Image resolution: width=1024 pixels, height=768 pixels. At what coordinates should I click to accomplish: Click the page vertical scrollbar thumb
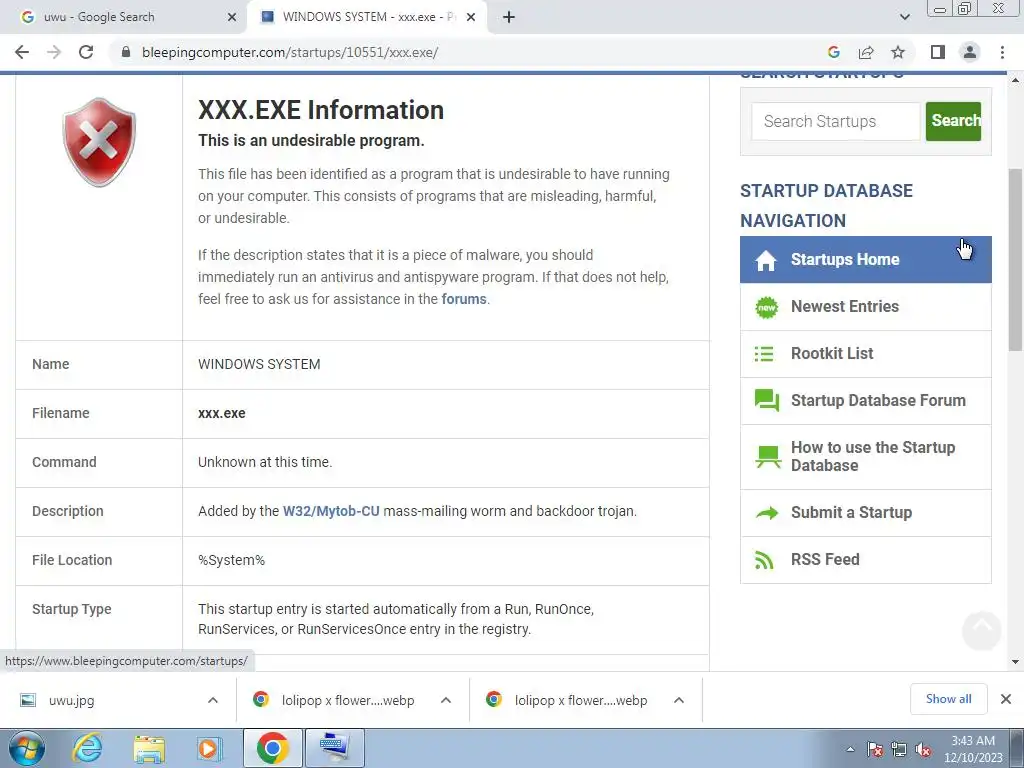pyautogui.click(x=1016, y=260)
